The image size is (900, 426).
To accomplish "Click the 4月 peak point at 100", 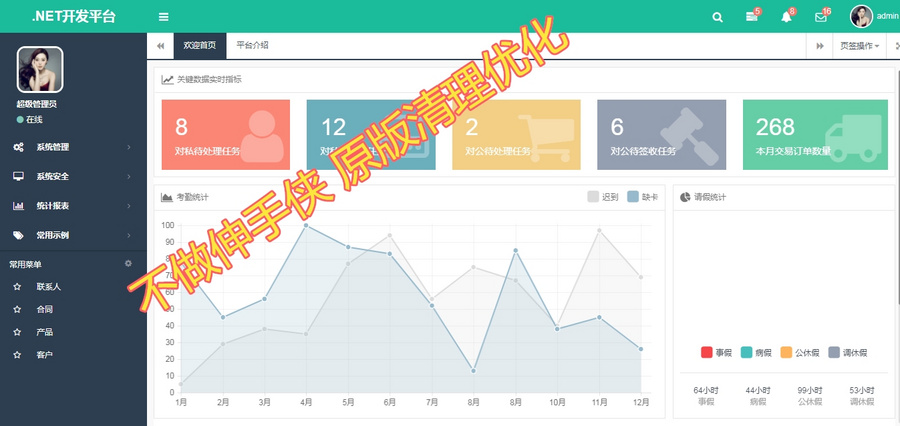I will (x=306, y=226).
